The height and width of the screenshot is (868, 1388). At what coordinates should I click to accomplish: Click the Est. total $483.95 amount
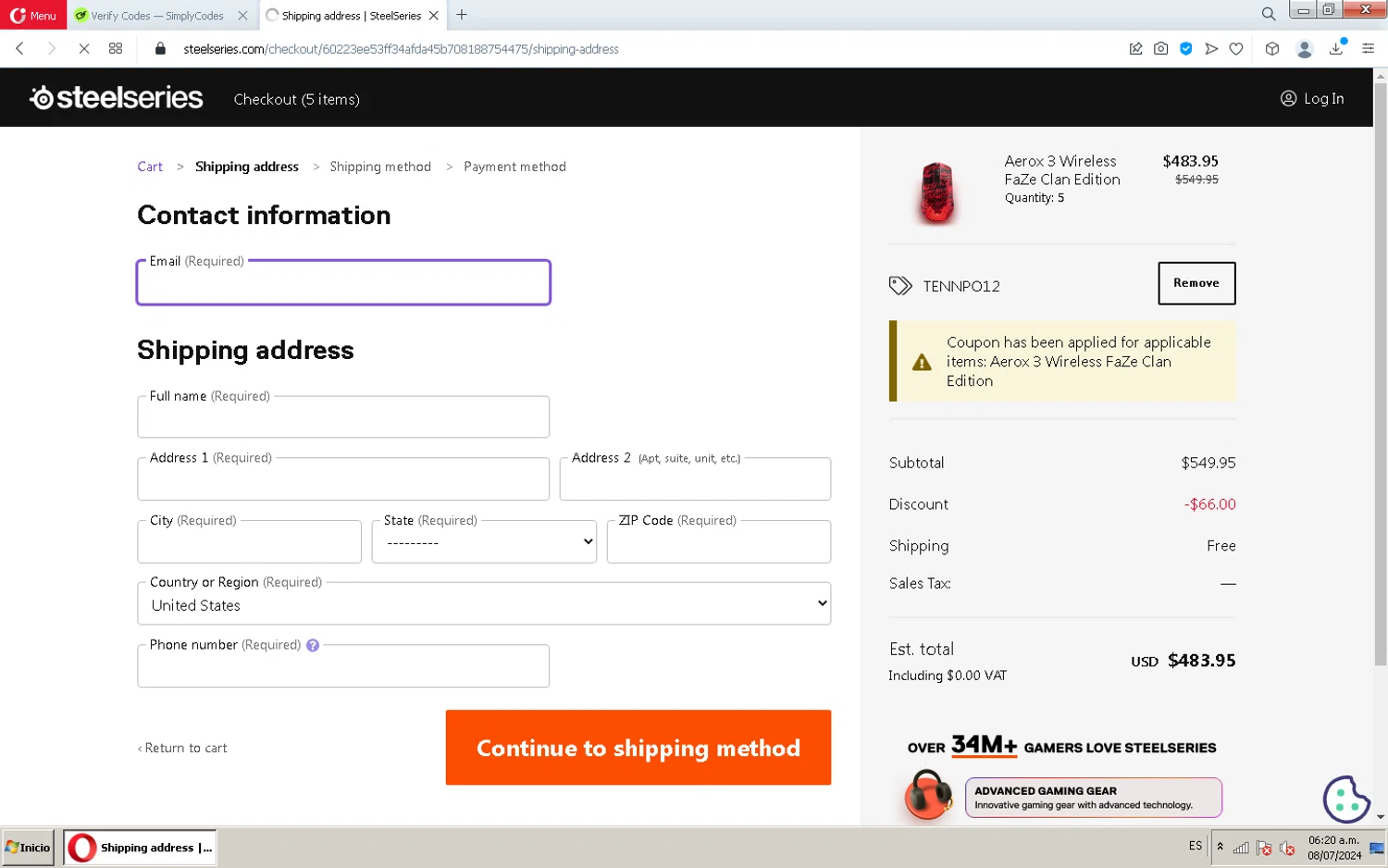[x=1201, y=661]
